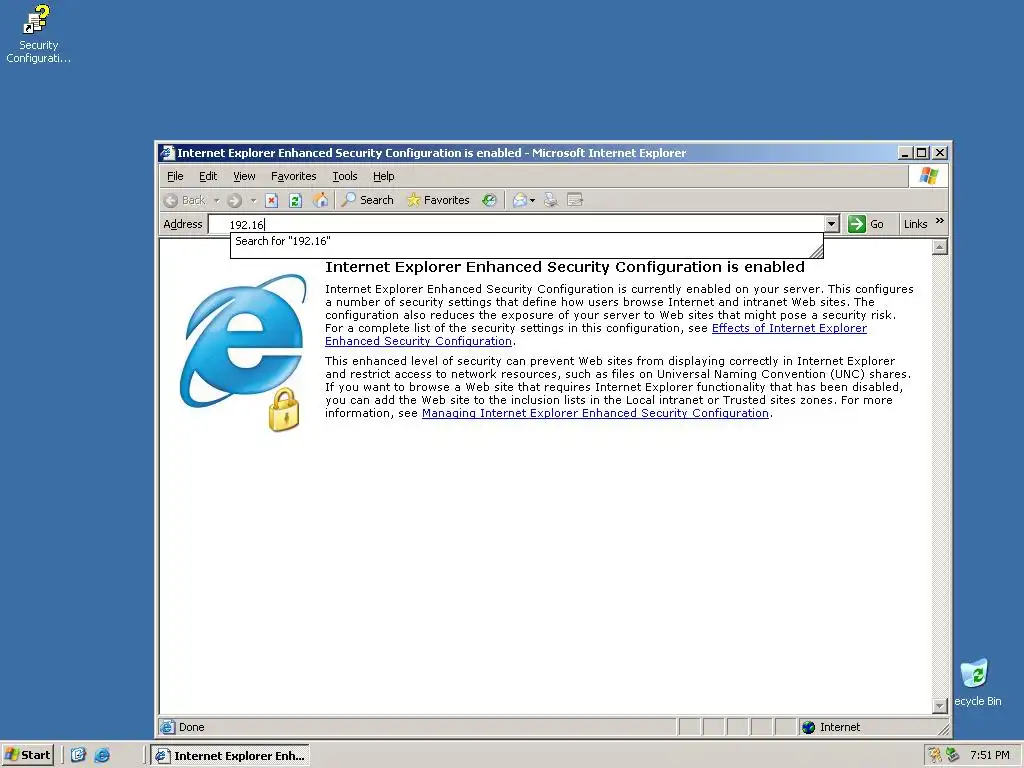Click the Internet zone globe icon
This screenshot has height=768, width=1024.
pos(808,727)
